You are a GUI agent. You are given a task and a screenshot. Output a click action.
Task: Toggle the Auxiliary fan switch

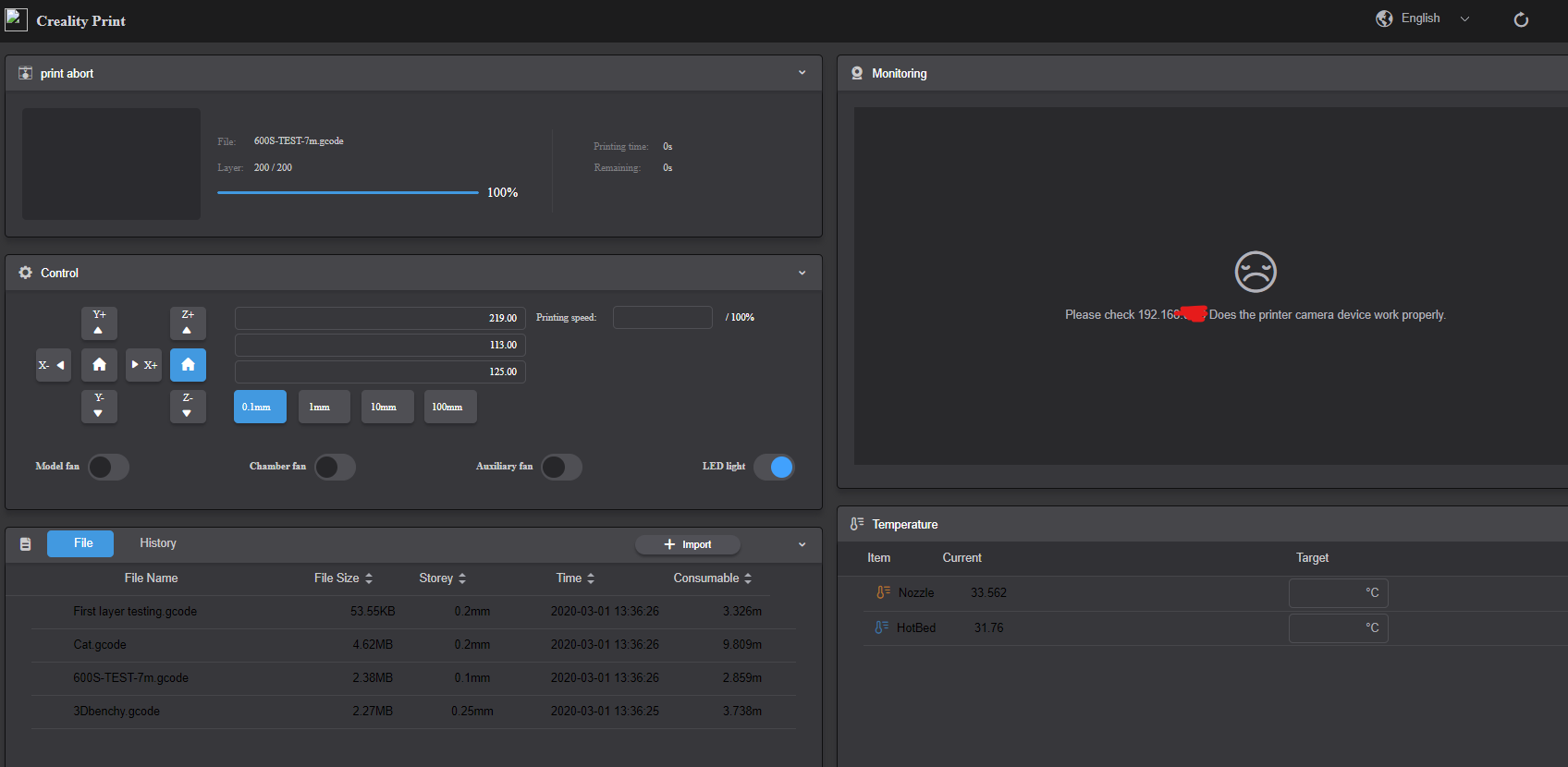(x=561, y=468)
